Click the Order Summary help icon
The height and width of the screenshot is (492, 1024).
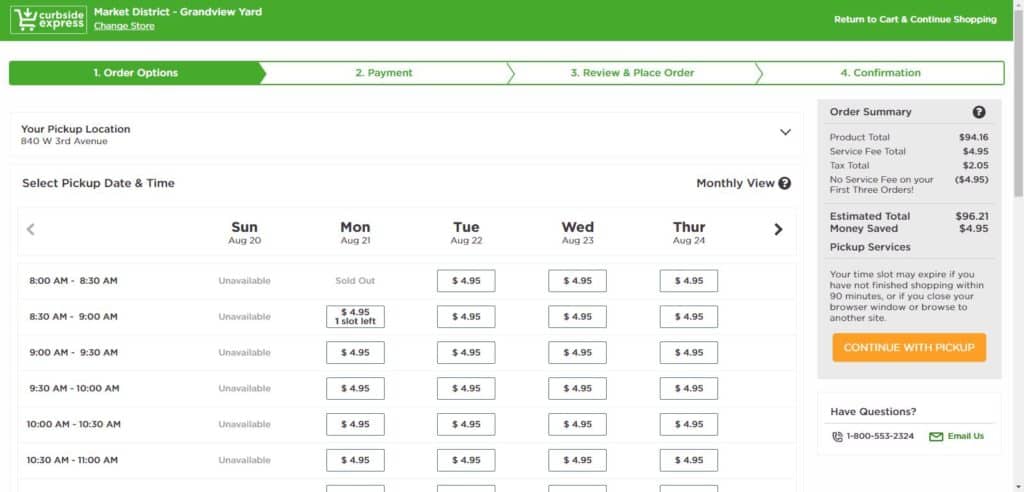[979, 113]
